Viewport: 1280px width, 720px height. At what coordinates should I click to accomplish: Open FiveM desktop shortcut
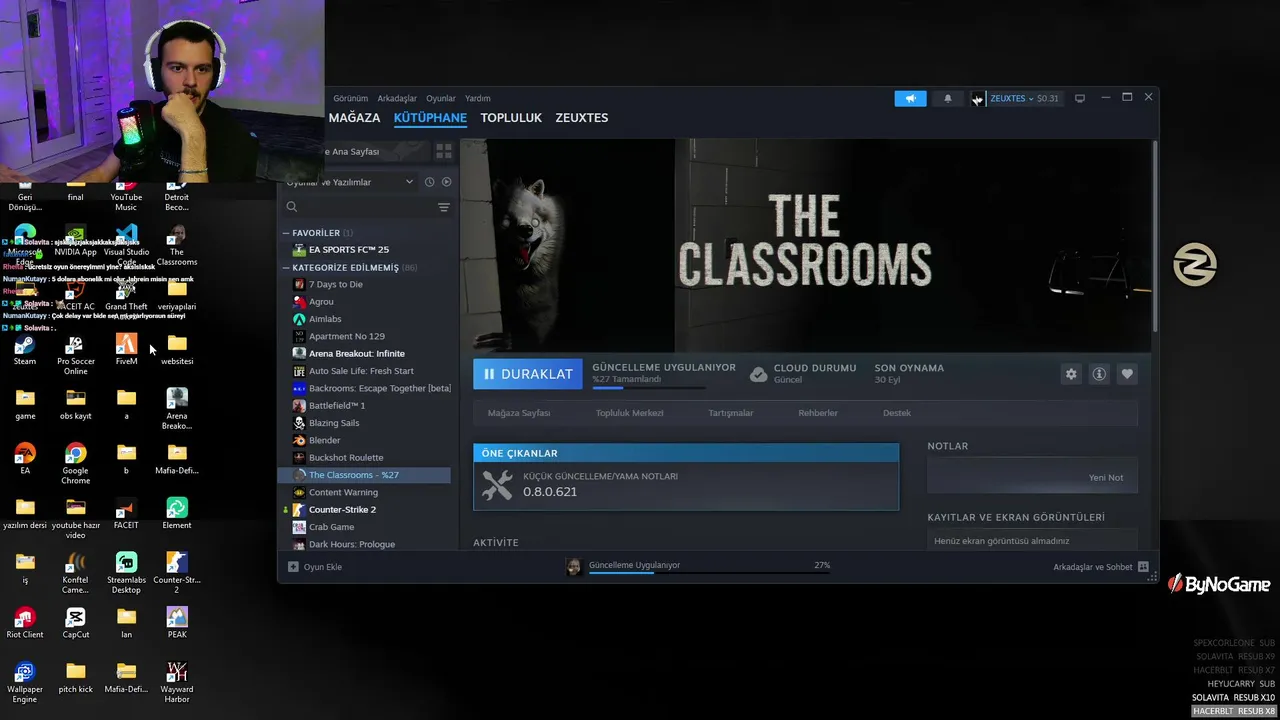coord(126,351)
